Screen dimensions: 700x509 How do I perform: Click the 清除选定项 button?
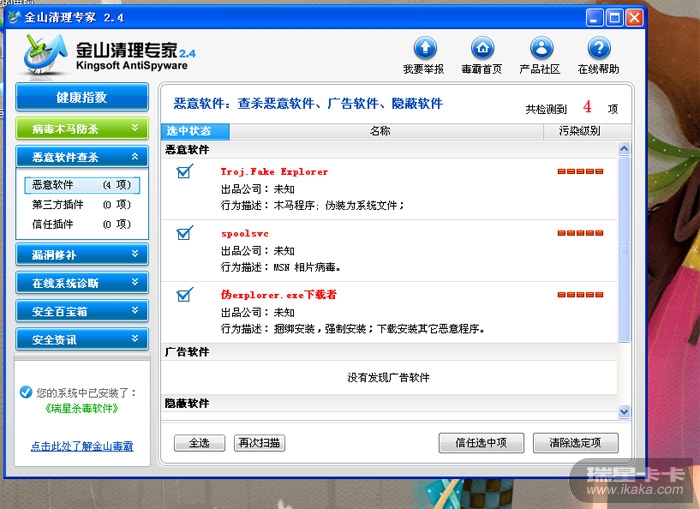click(575, 443)
